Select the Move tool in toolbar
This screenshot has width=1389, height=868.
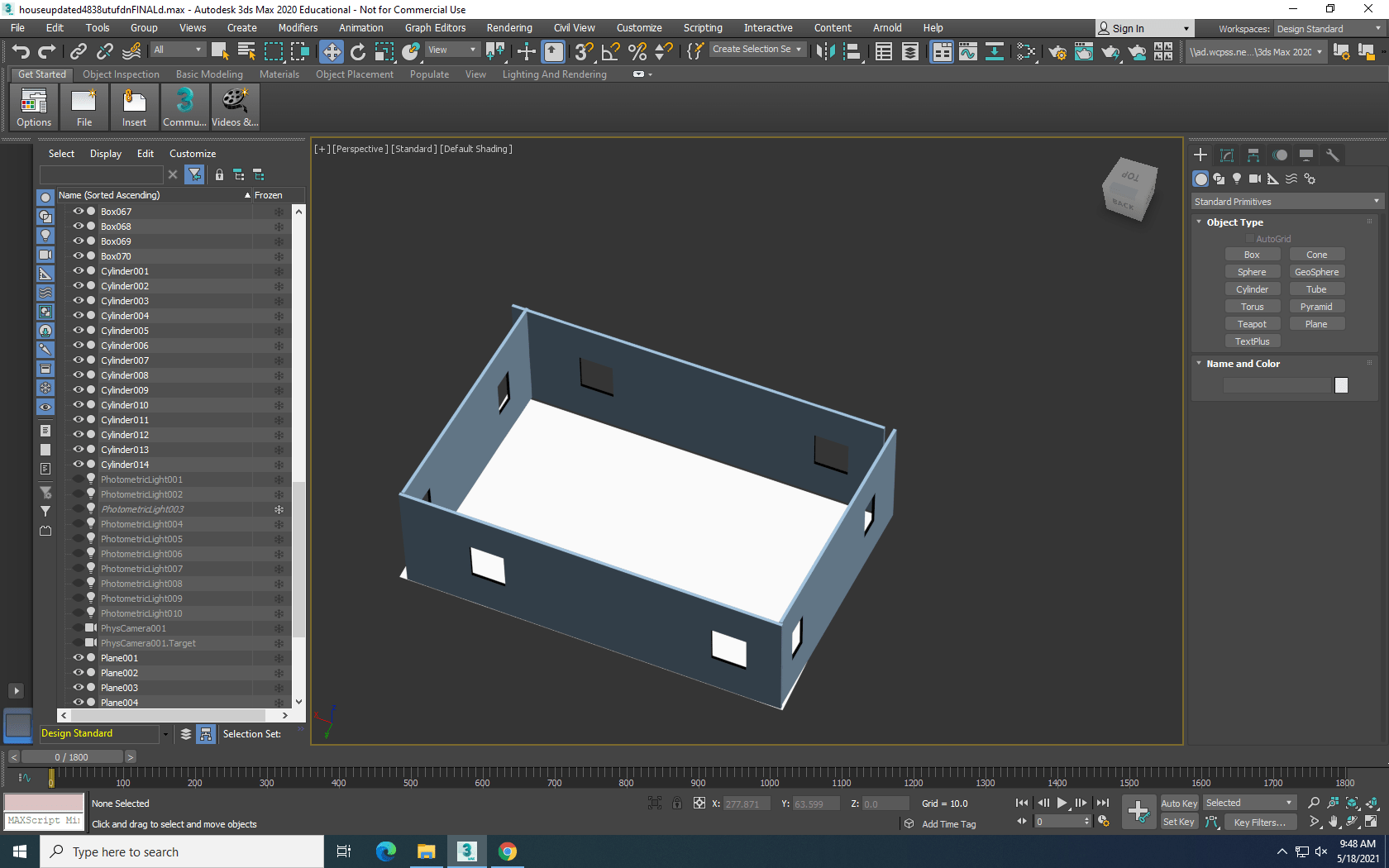tap(331, 51)
